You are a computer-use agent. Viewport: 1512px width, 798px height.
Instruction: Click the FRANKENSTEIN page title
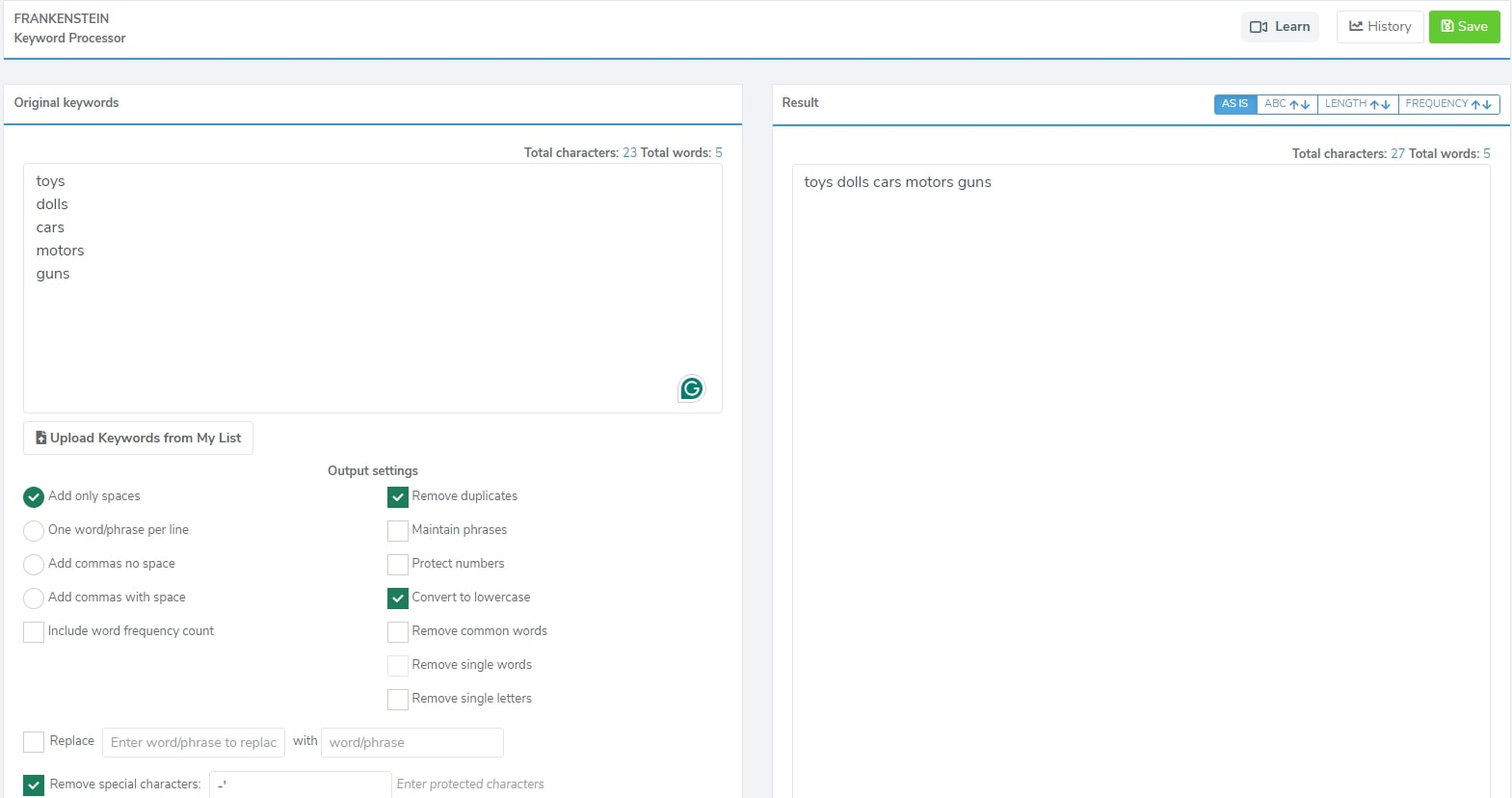pos(62,18)
